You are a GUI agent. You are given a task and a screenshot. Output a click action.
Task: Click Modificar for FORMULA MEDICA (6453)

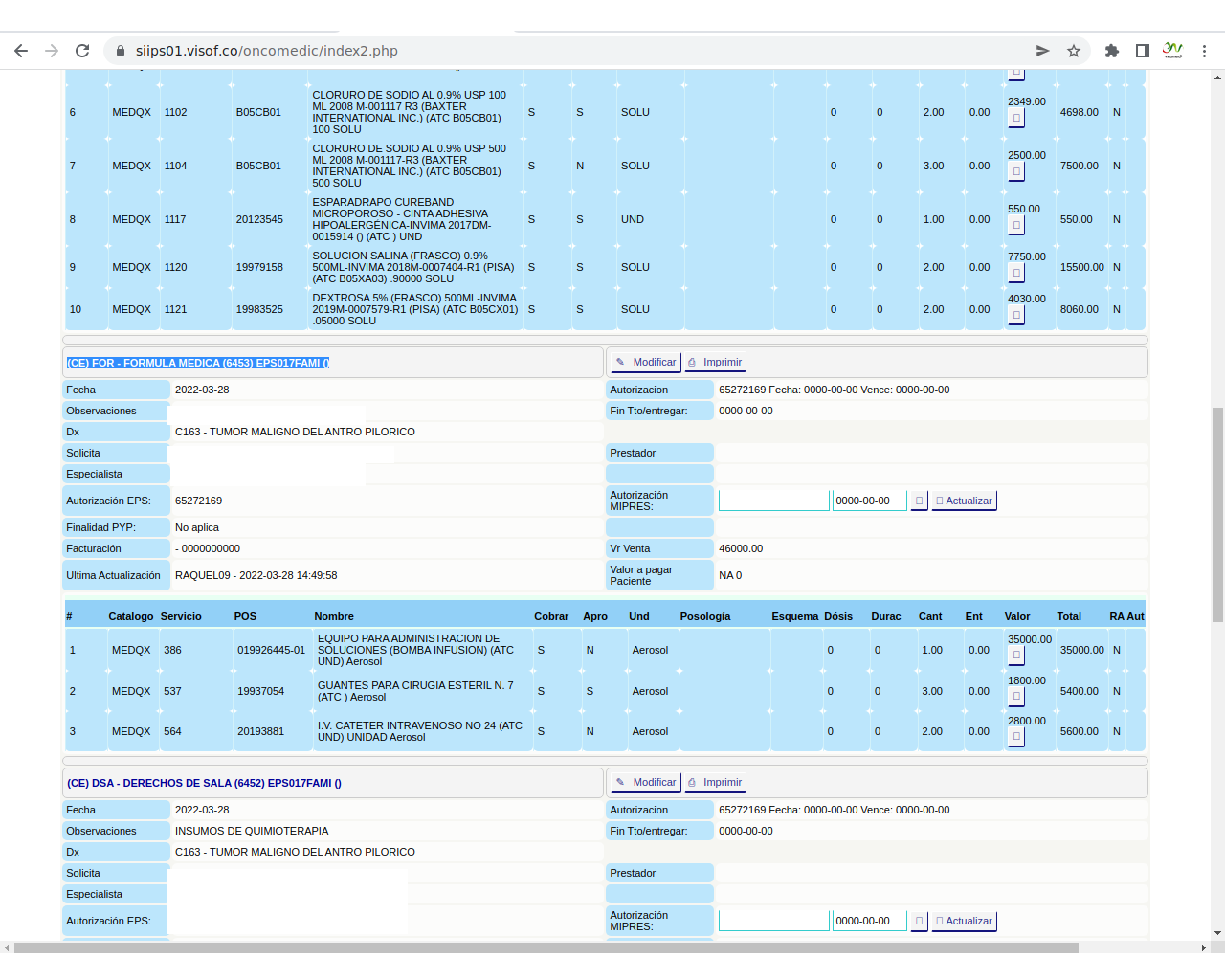click(645, 362)
